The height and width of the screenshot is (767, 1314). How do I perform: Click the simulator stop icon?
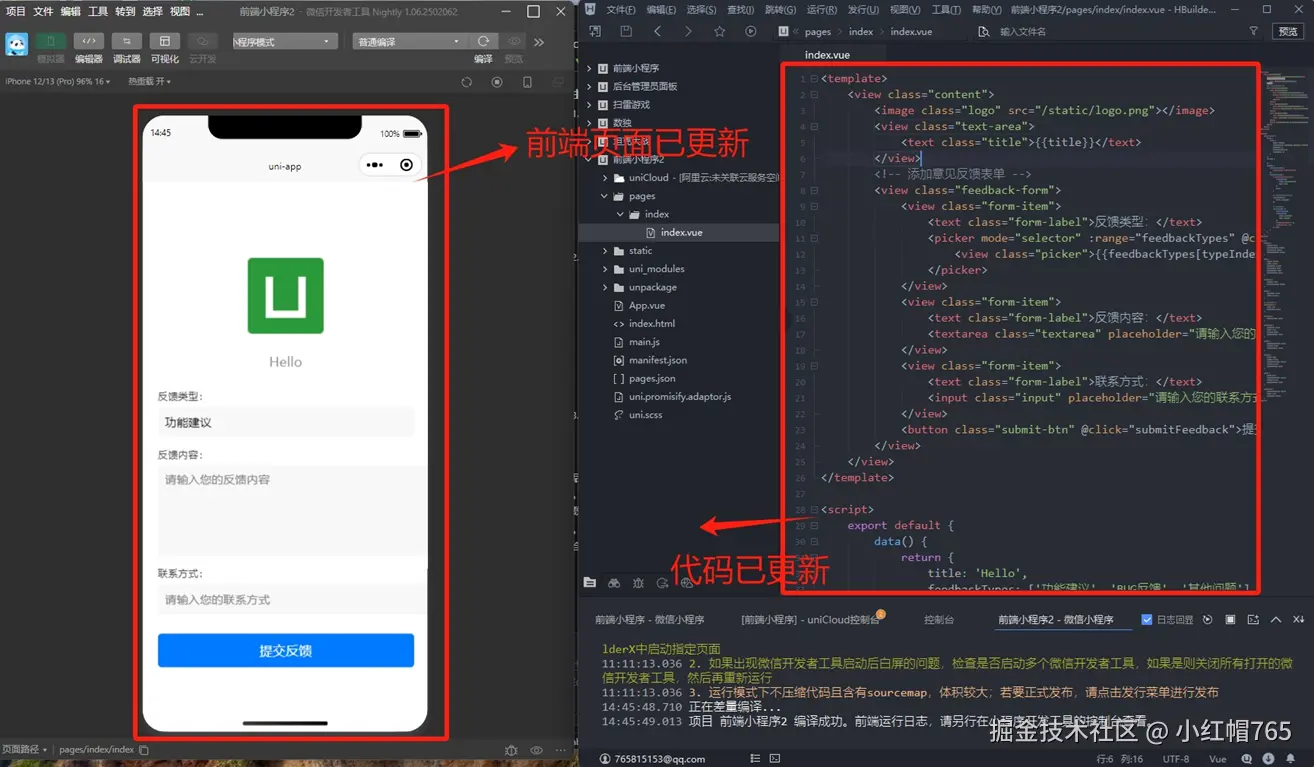coord(497,82)
